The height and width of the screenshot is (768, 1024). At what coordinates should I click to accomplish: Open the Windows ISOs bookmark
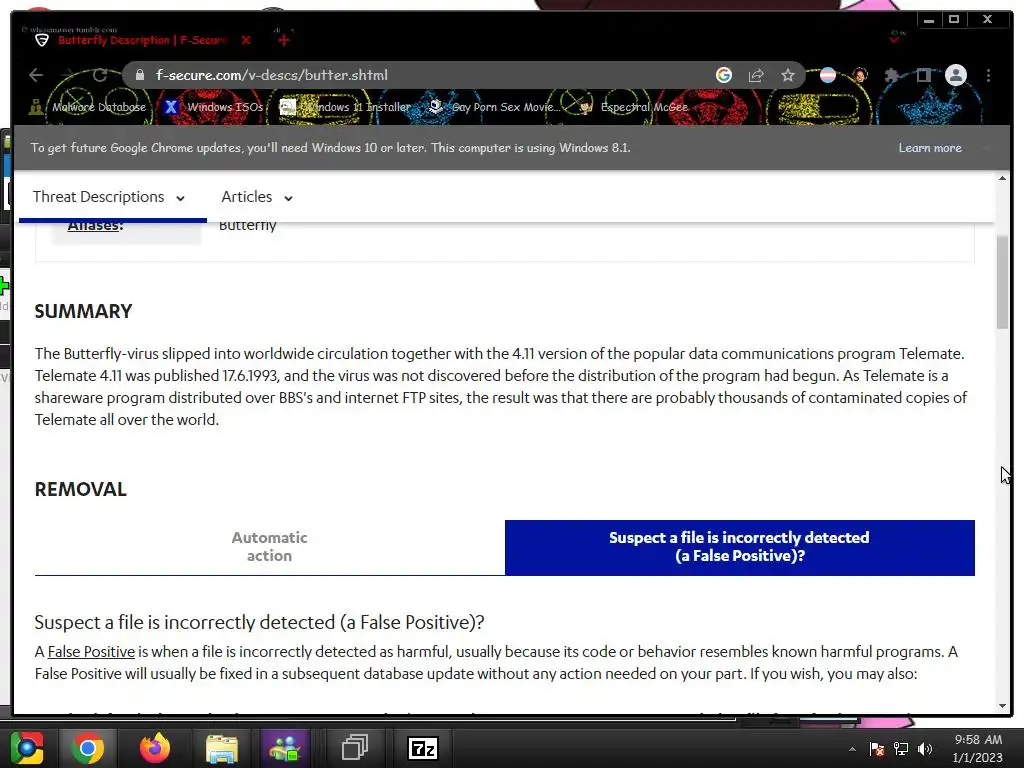214,106
